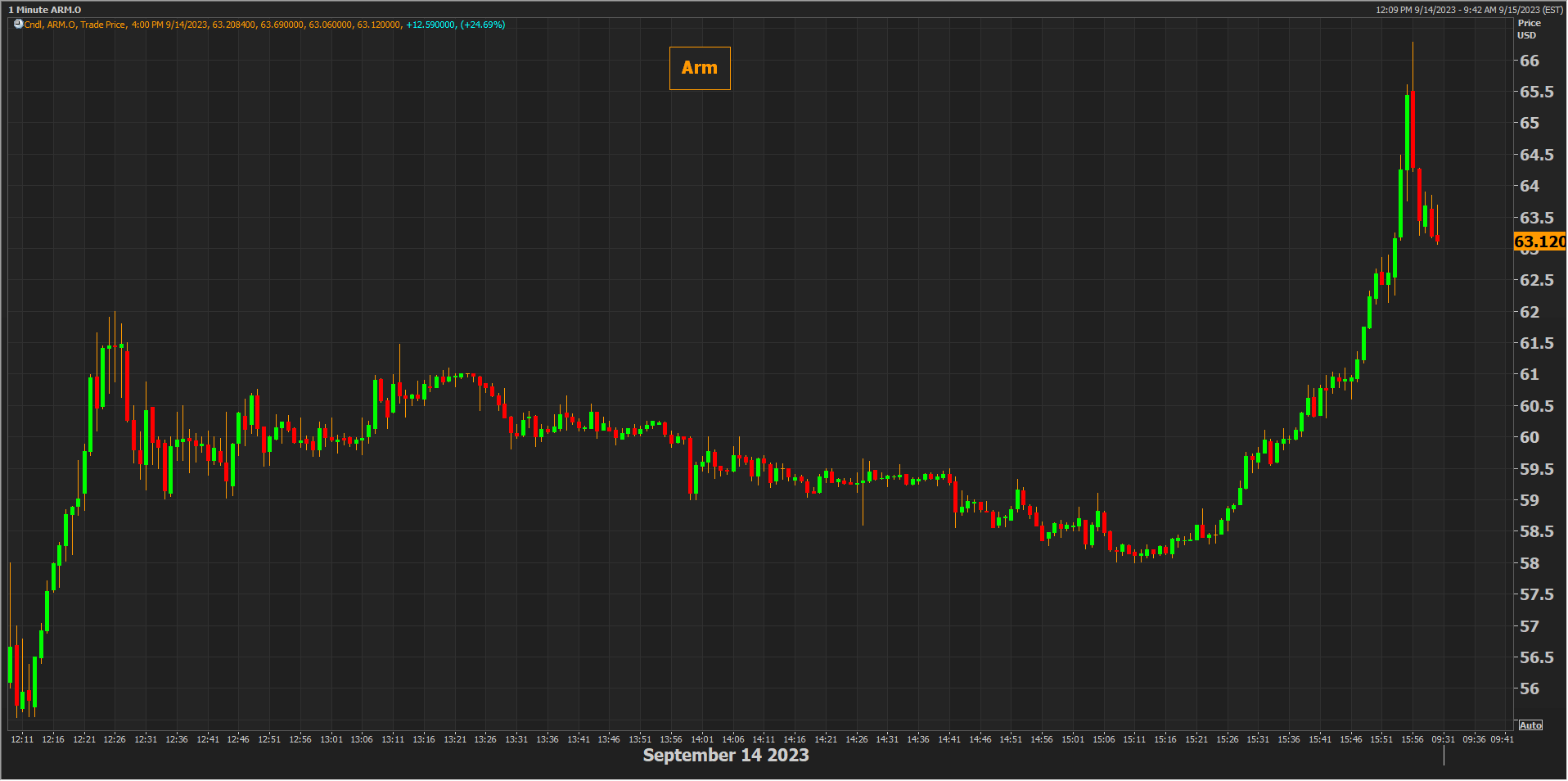
Task: Click the Auto scale button
Action: click(1530, 725)
